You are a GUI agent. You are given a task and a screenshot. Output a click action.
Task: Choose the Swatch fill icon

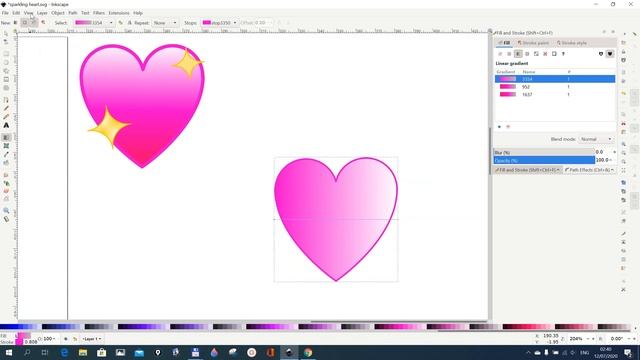554,54
